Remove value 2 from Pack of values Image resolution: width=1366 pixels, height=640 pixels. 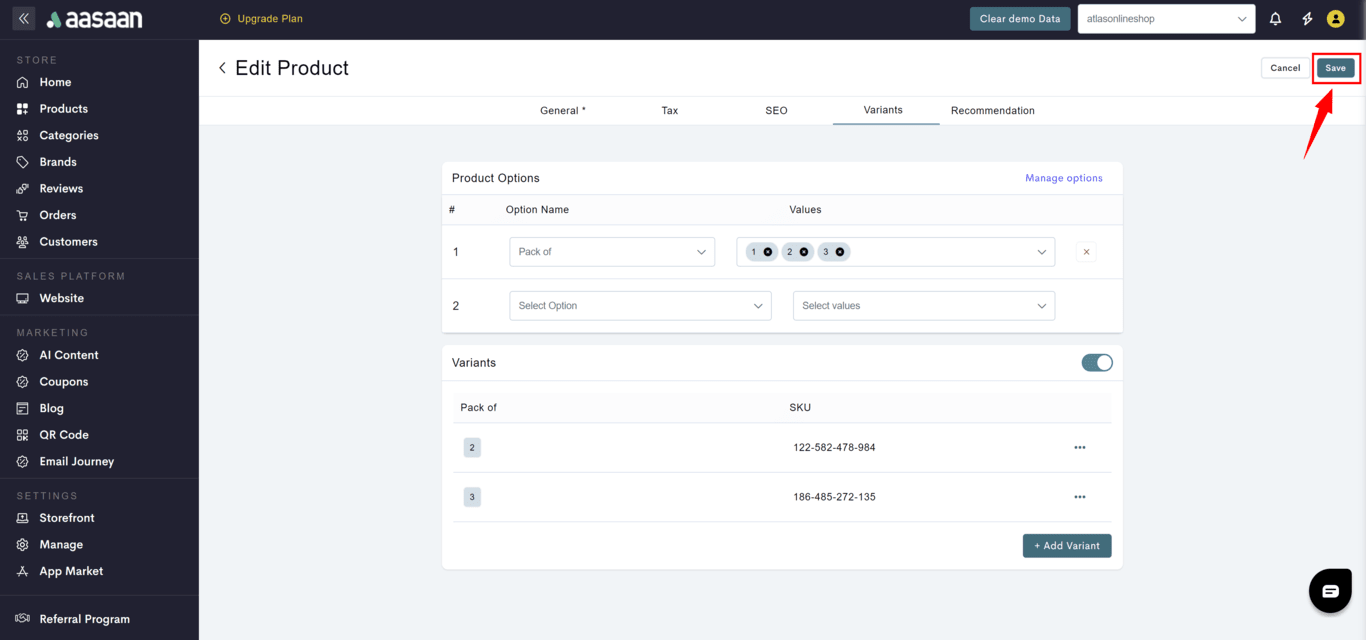pos(804,252)
